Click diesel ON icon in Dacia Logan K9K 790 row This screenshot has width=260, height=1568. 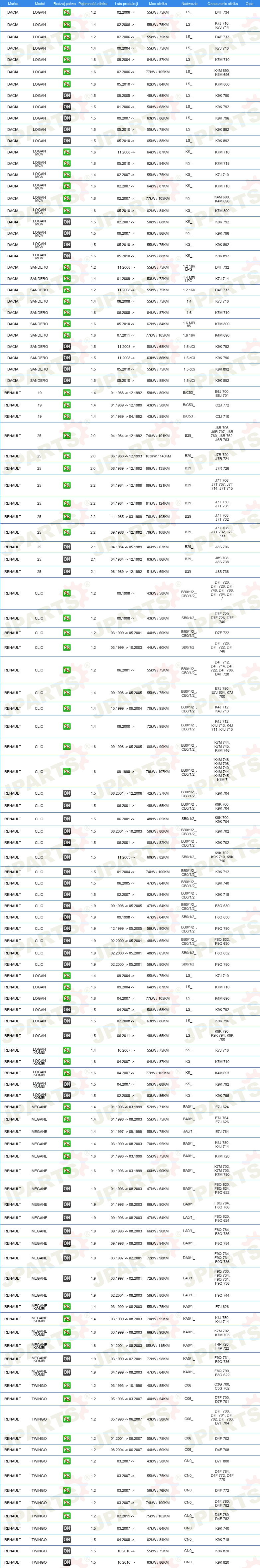pos(67,96)
